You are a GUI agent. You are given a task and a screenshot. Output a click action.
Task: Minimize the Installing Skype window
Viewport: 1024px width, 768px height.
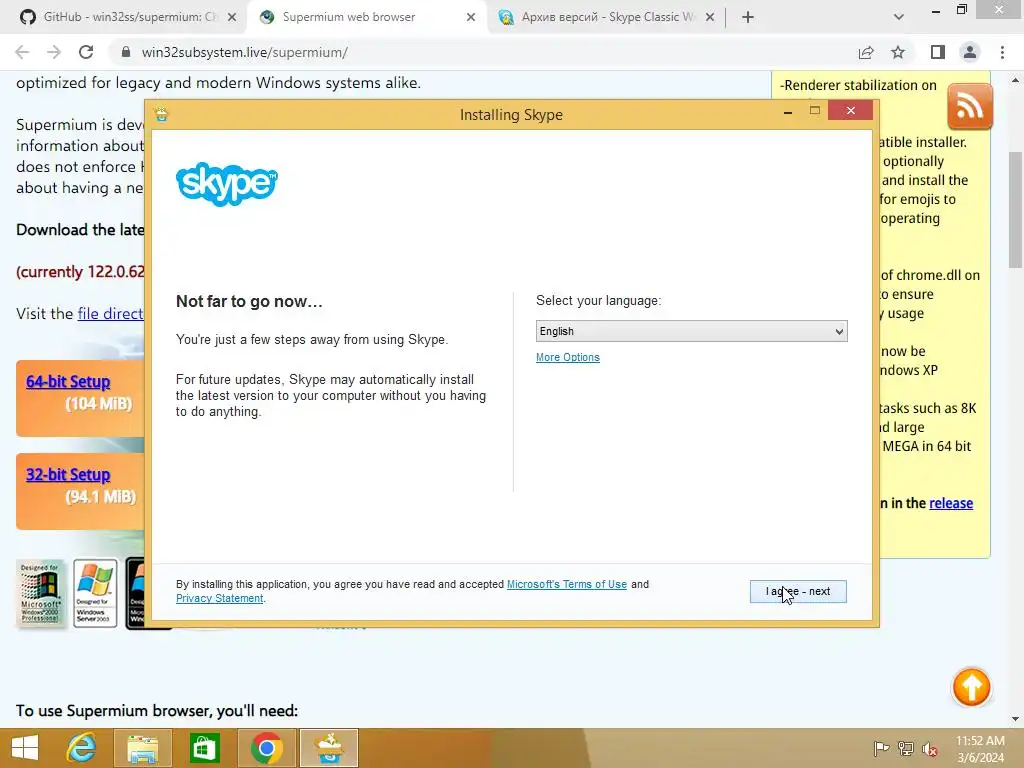[x=788, y=112]
